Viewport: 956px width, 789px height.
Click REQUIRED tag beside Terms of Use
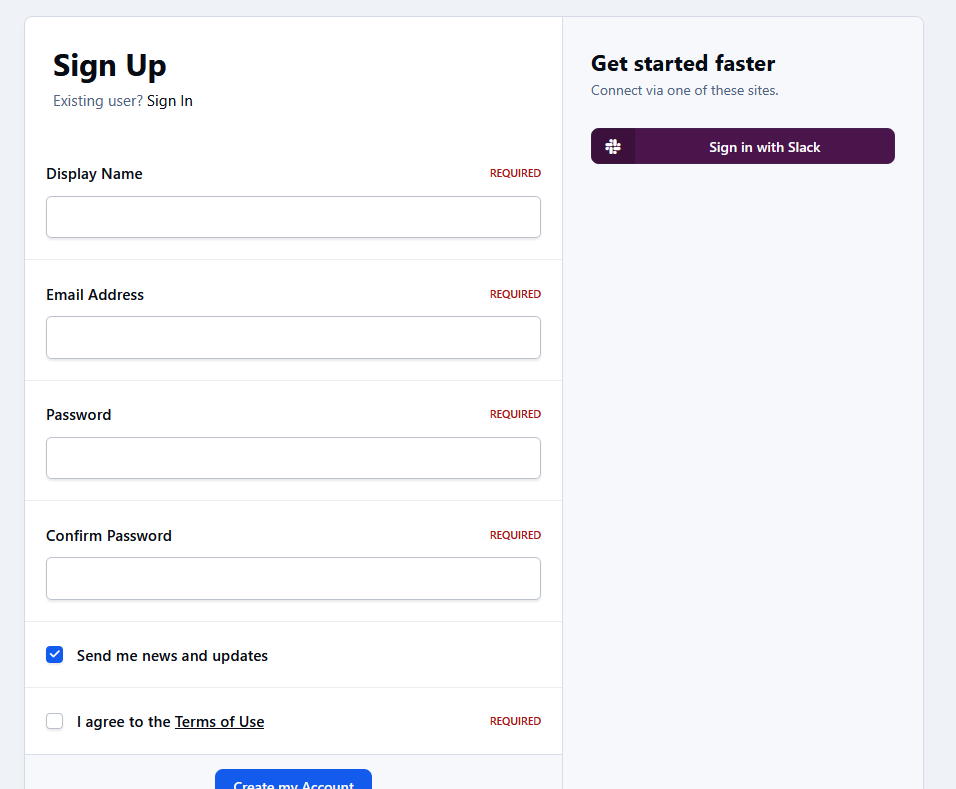(x=515, y=721)
